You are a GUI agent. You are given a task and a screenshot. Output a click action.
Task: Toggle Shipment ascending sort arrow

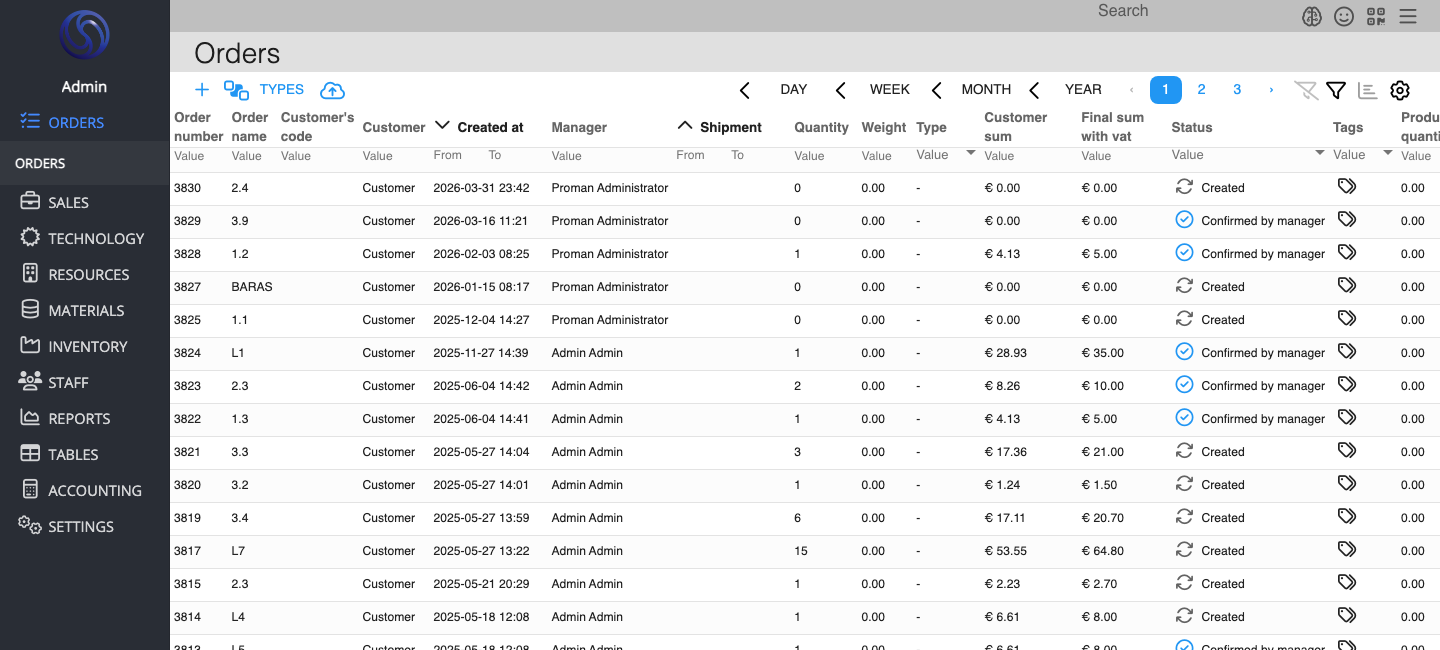(685, 126)
